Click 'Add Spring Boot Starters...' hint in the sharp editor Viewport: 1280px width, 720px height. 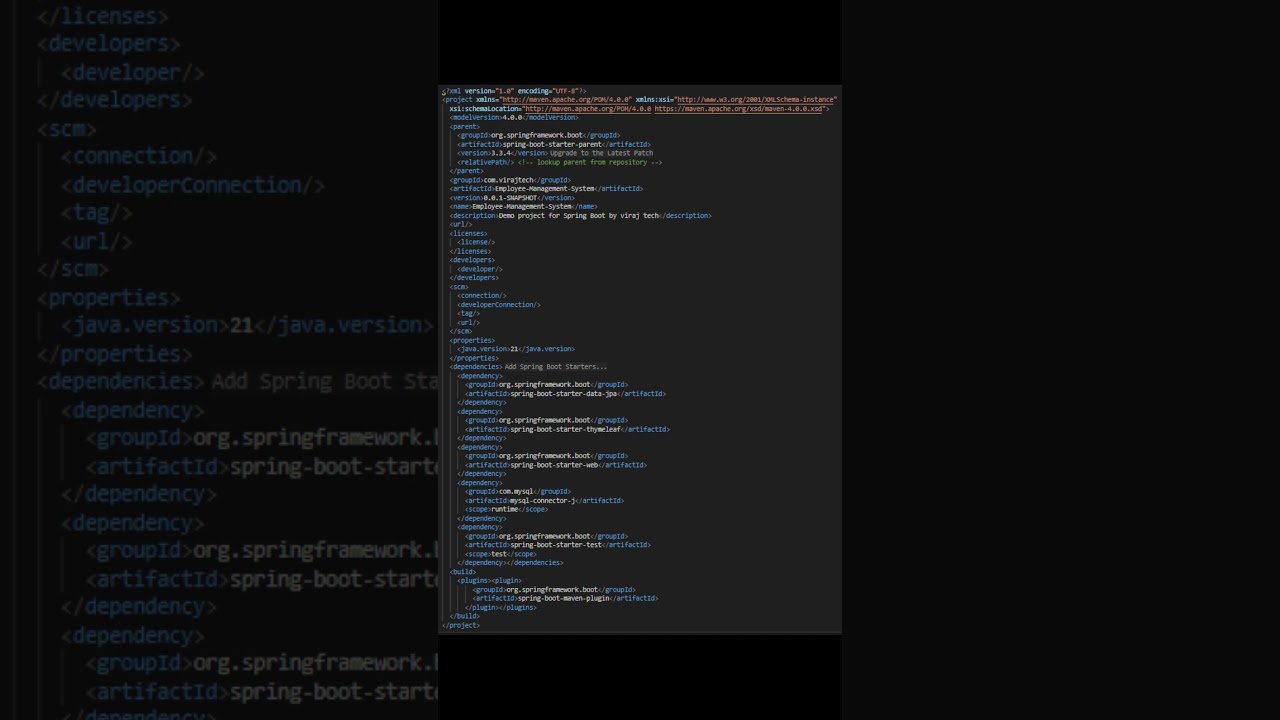point(556,367)
